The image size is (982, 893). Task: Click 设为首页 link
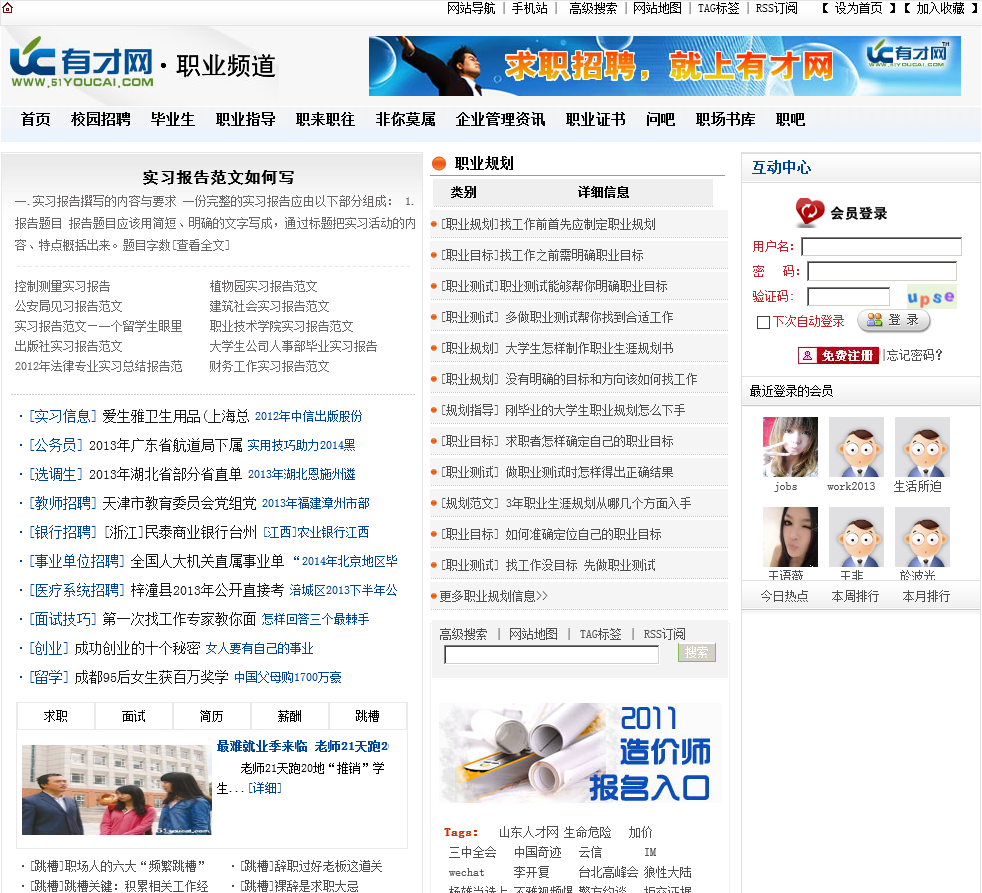pyautogui.click(x=858, y=8)
